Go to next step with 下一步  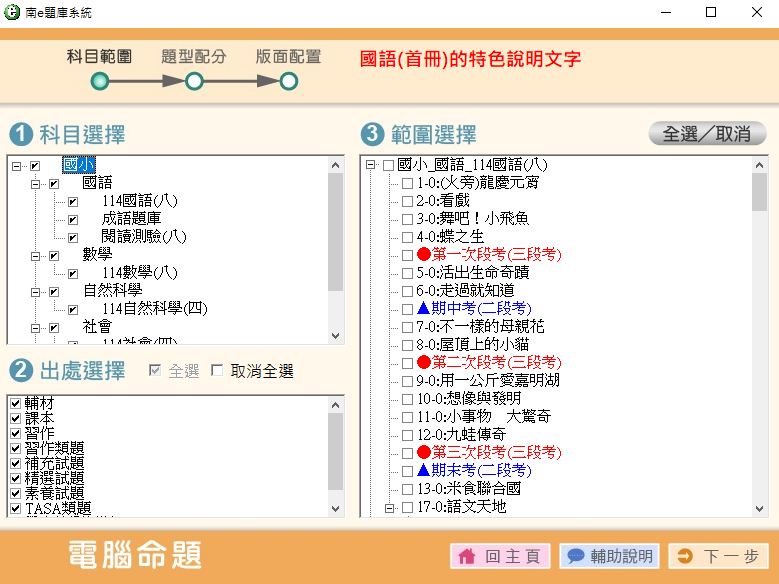[x=718, y=556]
